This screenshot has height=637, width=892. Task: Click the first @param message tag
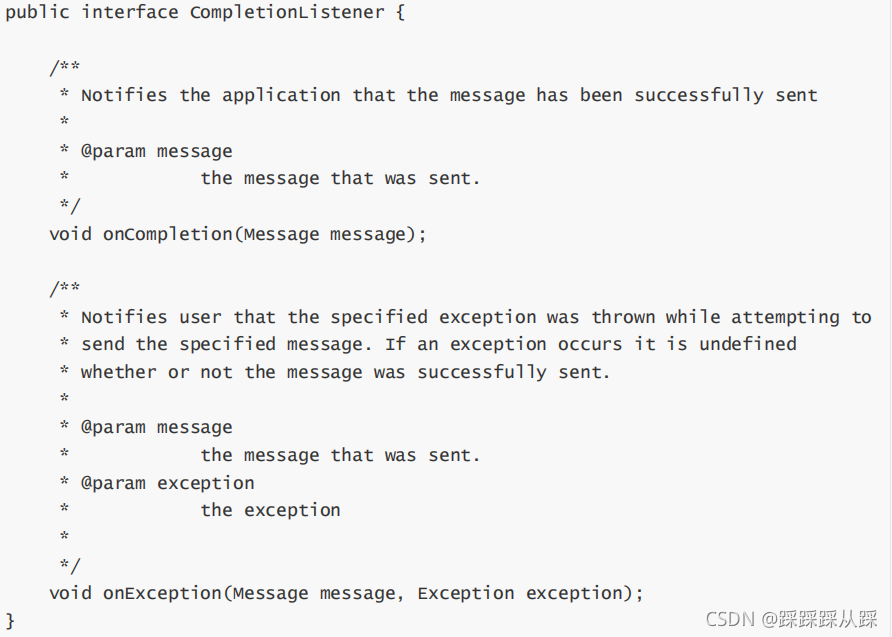(156, 151)
